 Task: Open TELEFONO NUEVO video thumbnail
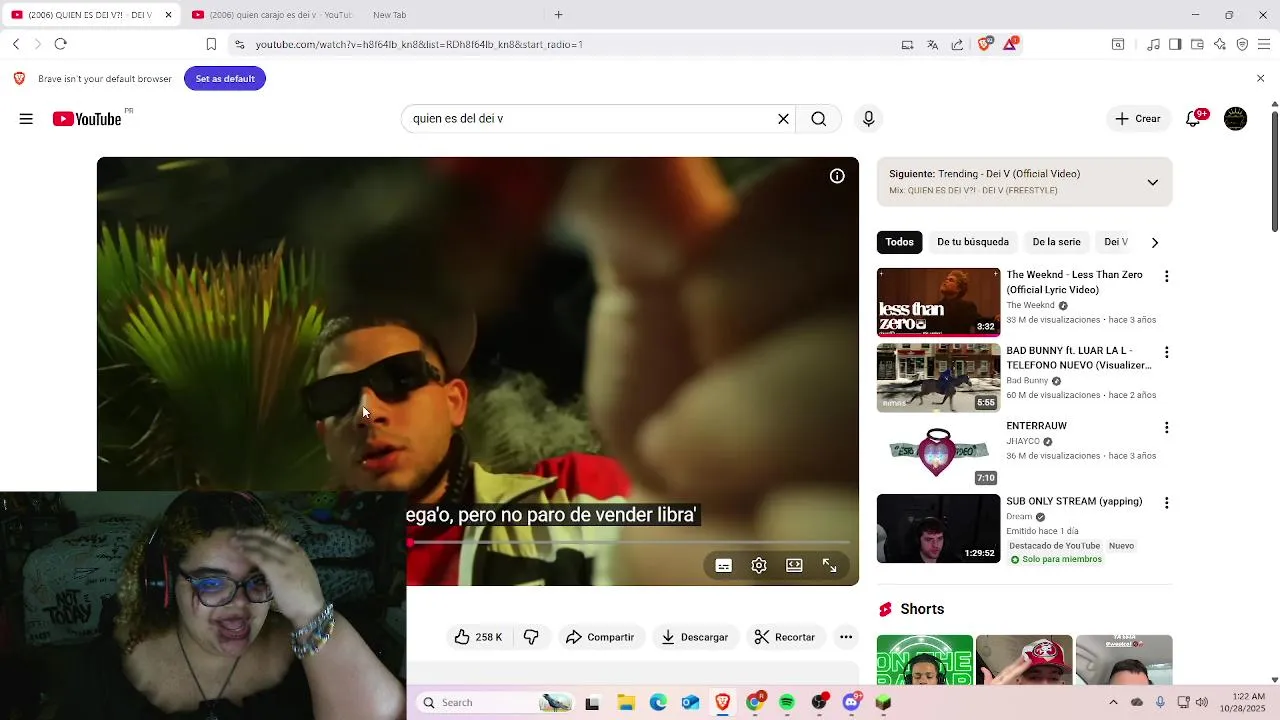pos(938,378)
